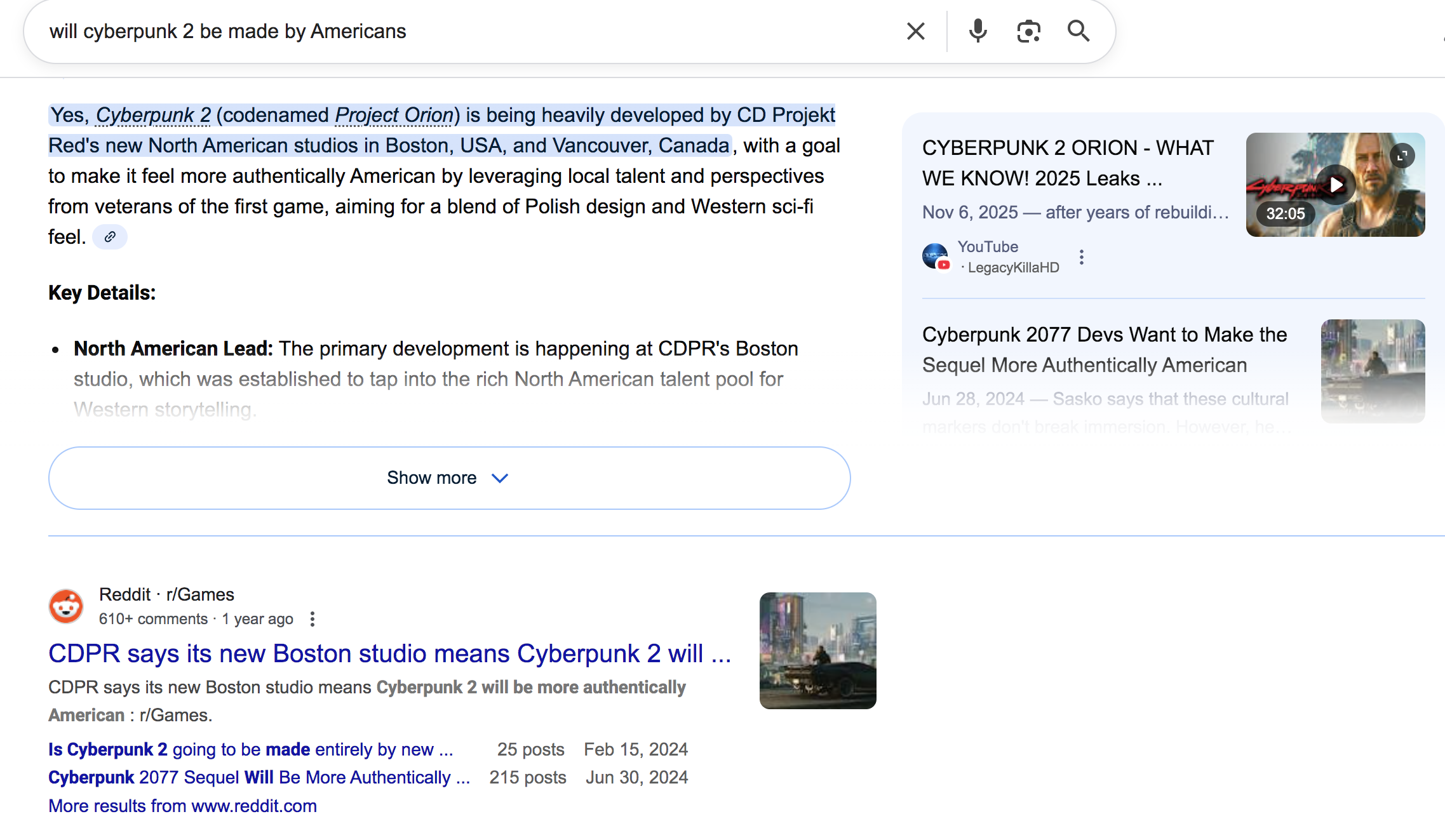Play the Cyberpunk 2 Orion video
1445x840 pixels.
tap(1335, 185)
